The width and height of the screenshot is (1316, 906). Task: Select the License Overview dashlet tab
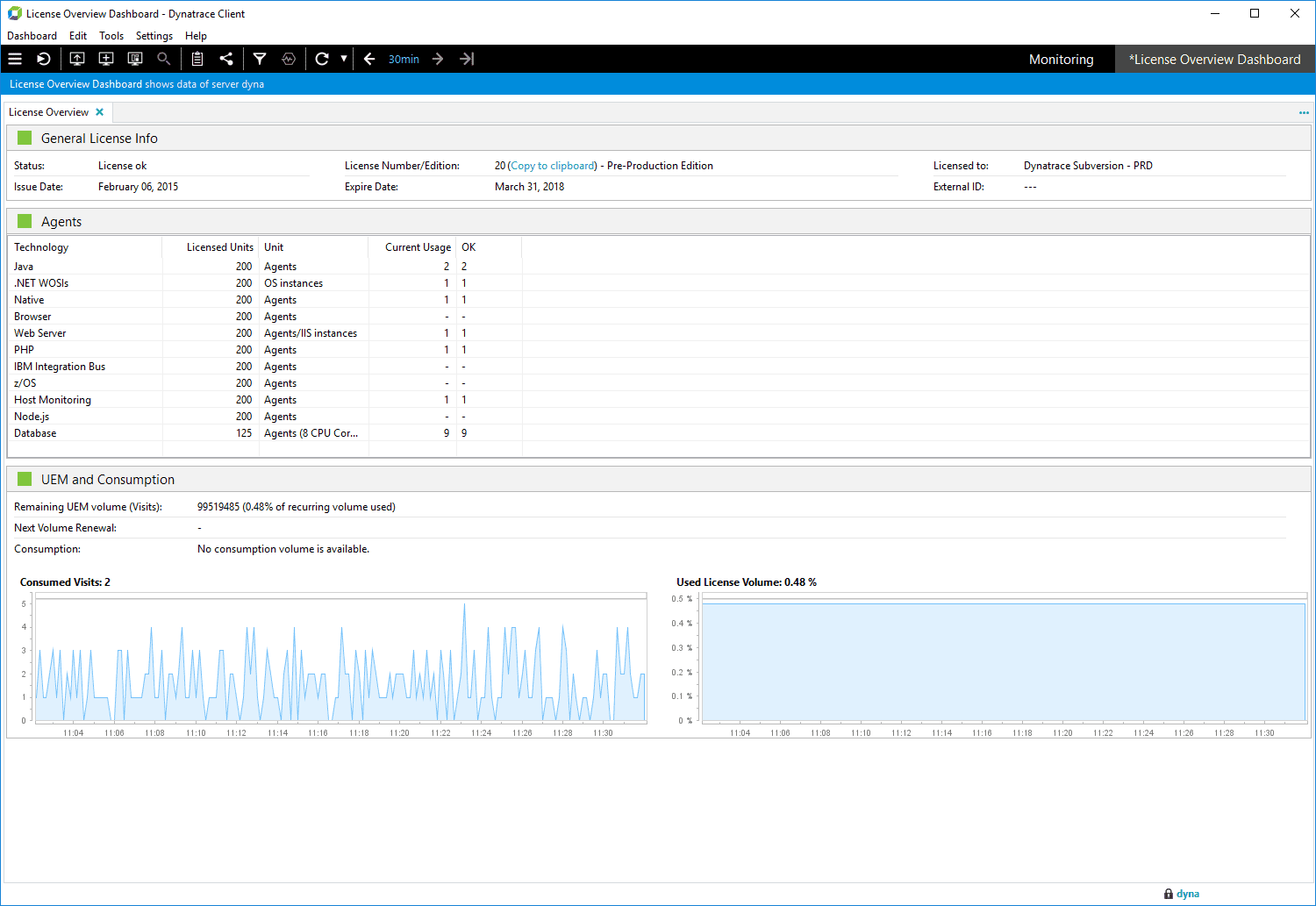click(48, 112)
